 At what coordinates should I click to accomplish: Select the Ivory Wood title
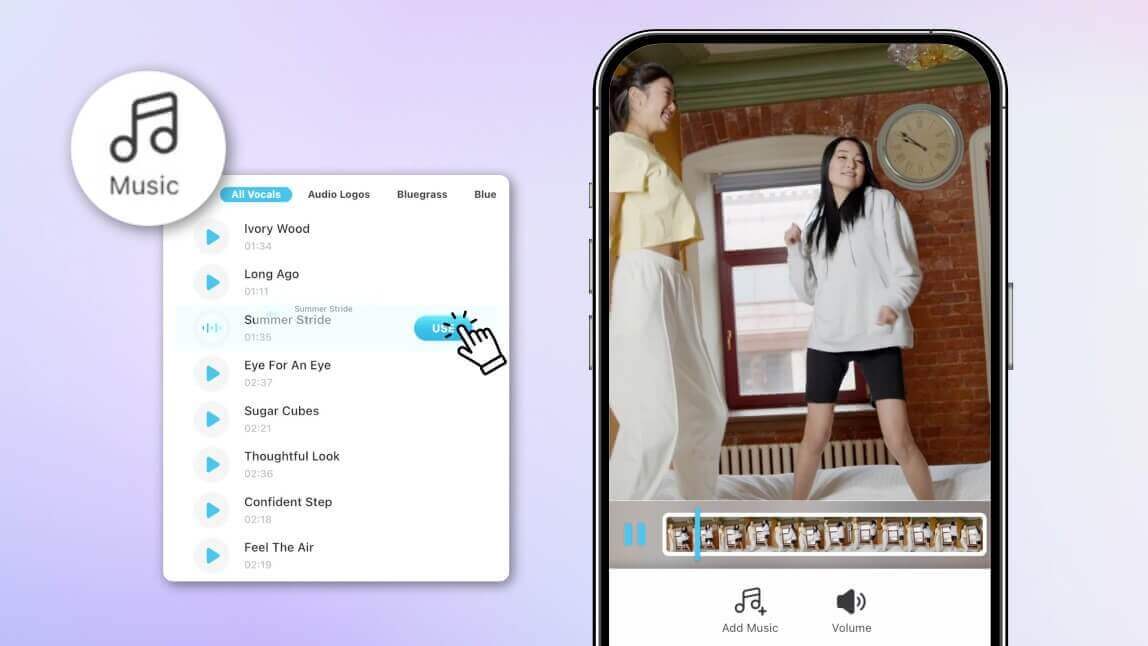point(277,229)
